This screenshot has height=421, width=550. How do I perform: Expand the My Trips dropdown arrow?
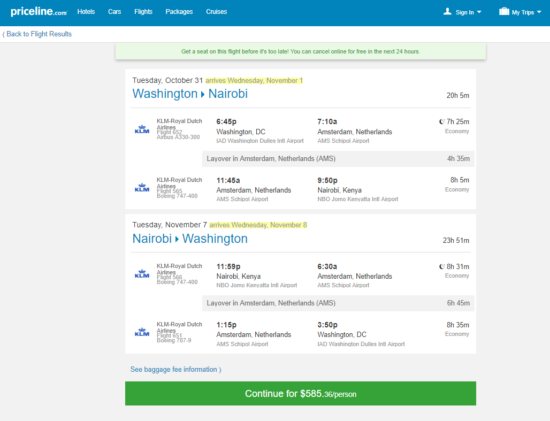pos(539,12)
